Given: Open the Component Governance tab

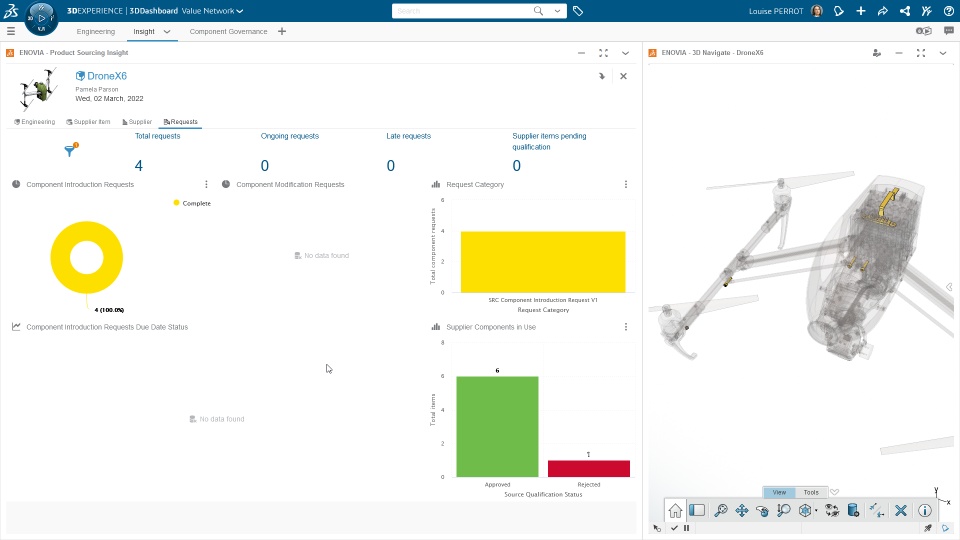Looking at the screenshot, I should [x=228, y=31].
